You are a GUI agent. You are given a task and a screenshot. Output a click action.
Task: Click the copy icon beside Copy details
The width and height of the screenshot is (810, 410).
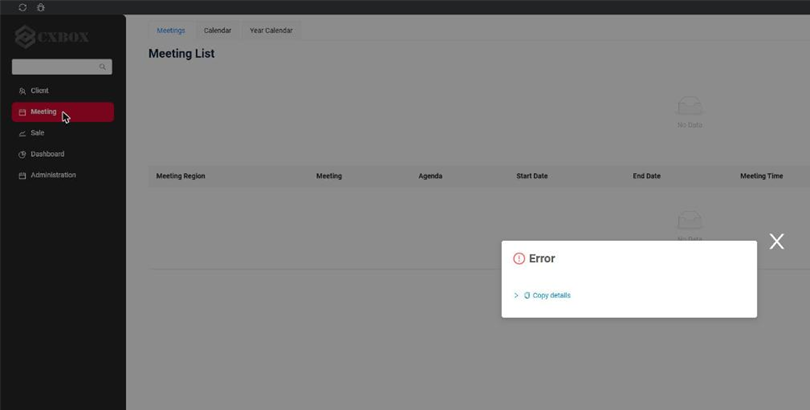point(527,295)
